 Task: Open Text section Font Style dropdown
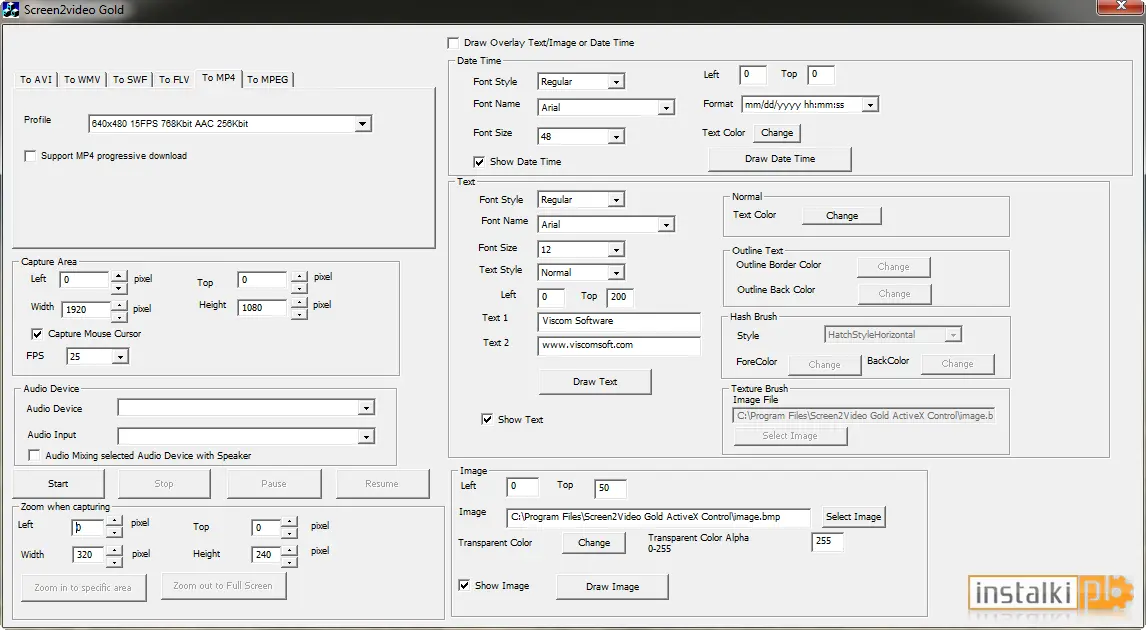coord(616,200)
